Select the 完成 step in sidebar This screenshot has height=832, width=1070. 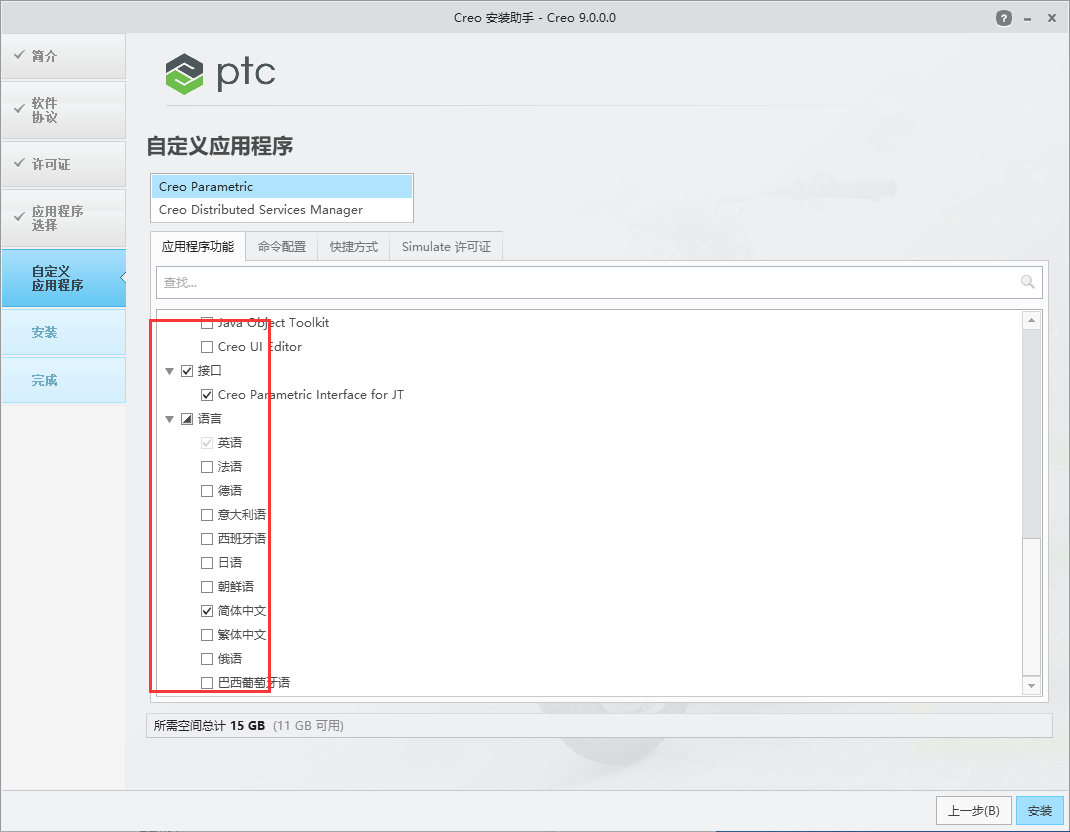[x=44, y=380]
